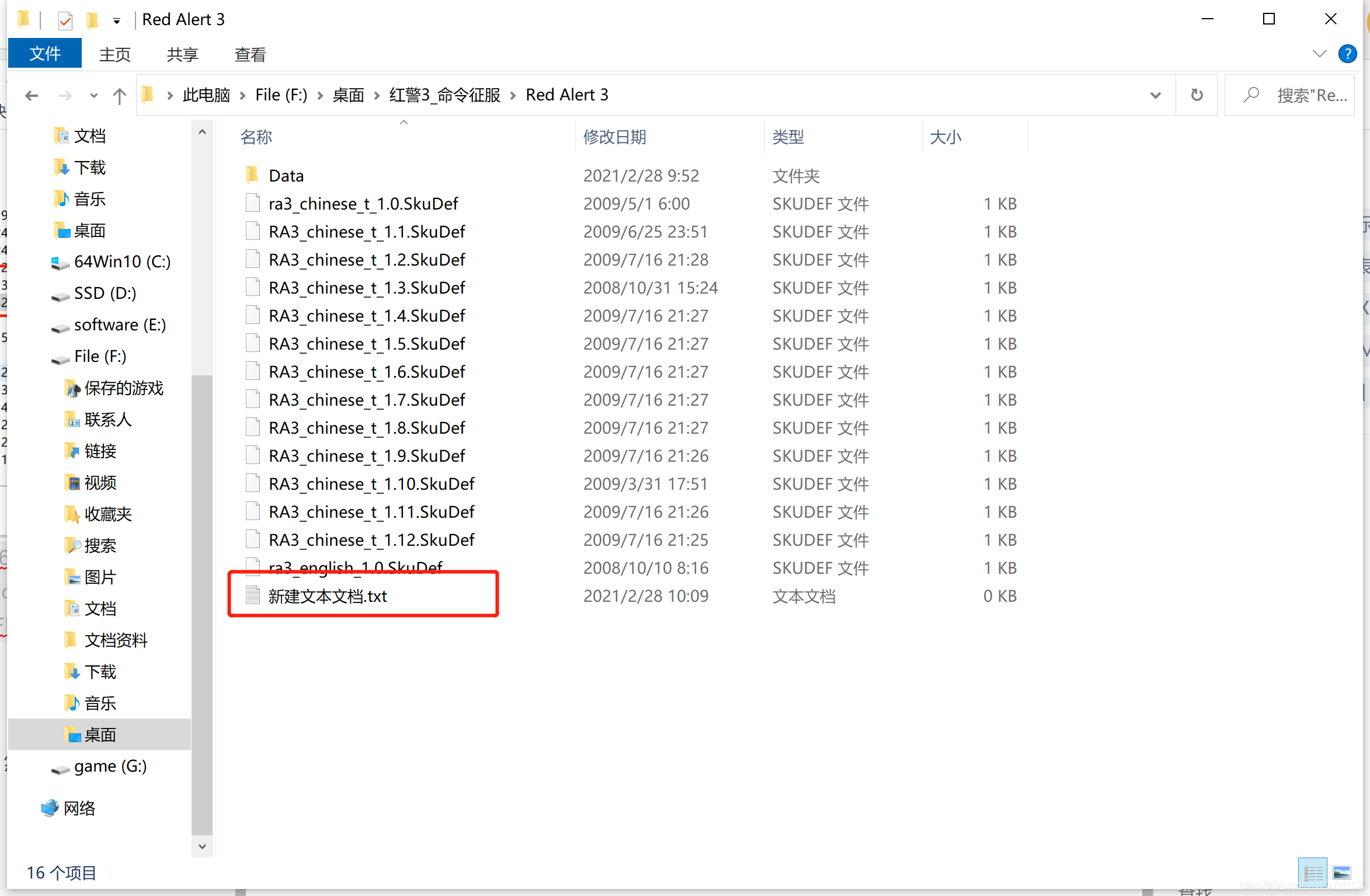
Task: Switch to the 查看 ribbon tab
Action: pyautogui.click(x=250, y=54)
